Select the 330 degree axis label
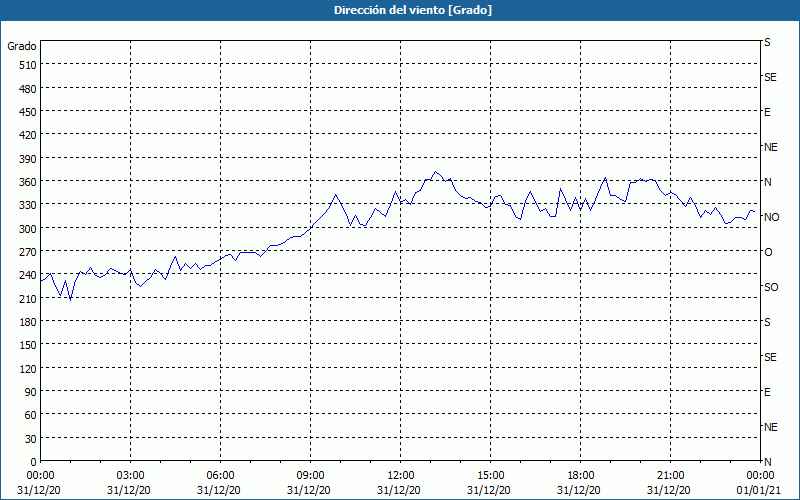 coord(29,205)
